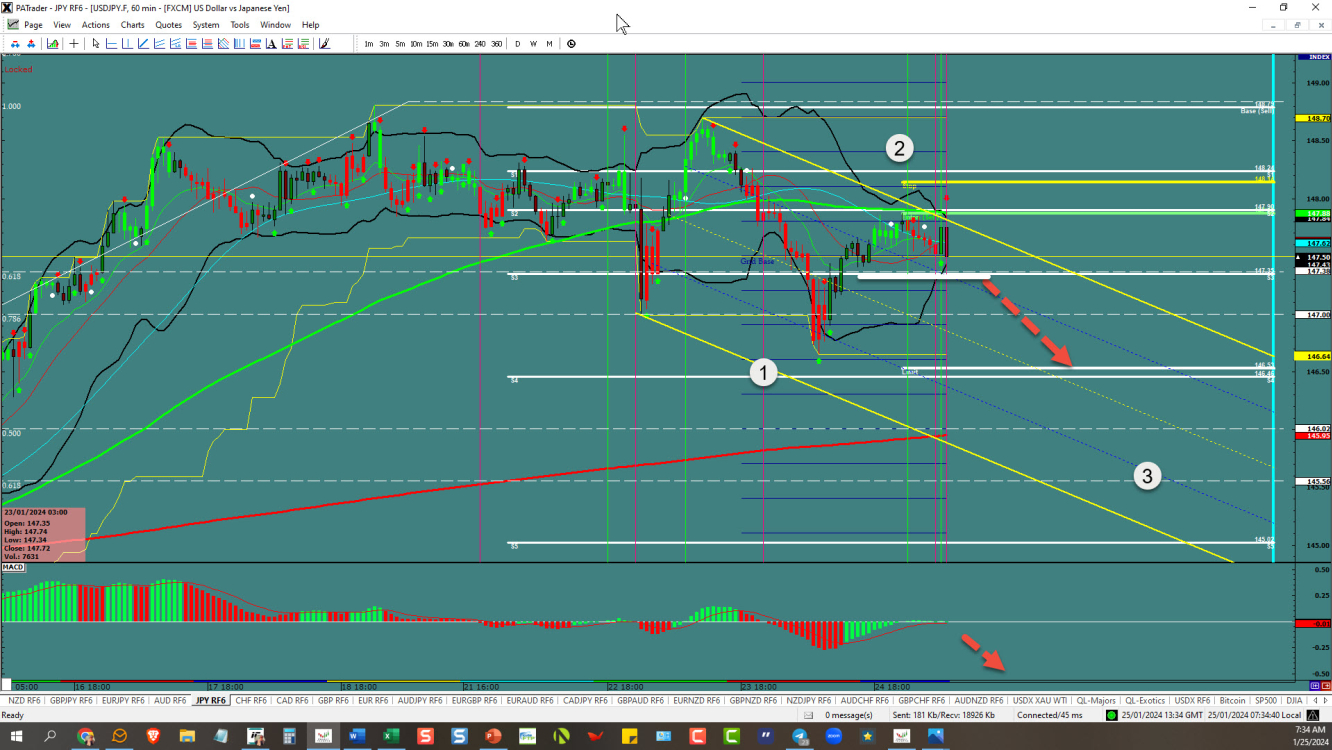Switch chart to 240 minute timeframe
Viewport: 1332px width, 750px height.
(x=480, y=44)
